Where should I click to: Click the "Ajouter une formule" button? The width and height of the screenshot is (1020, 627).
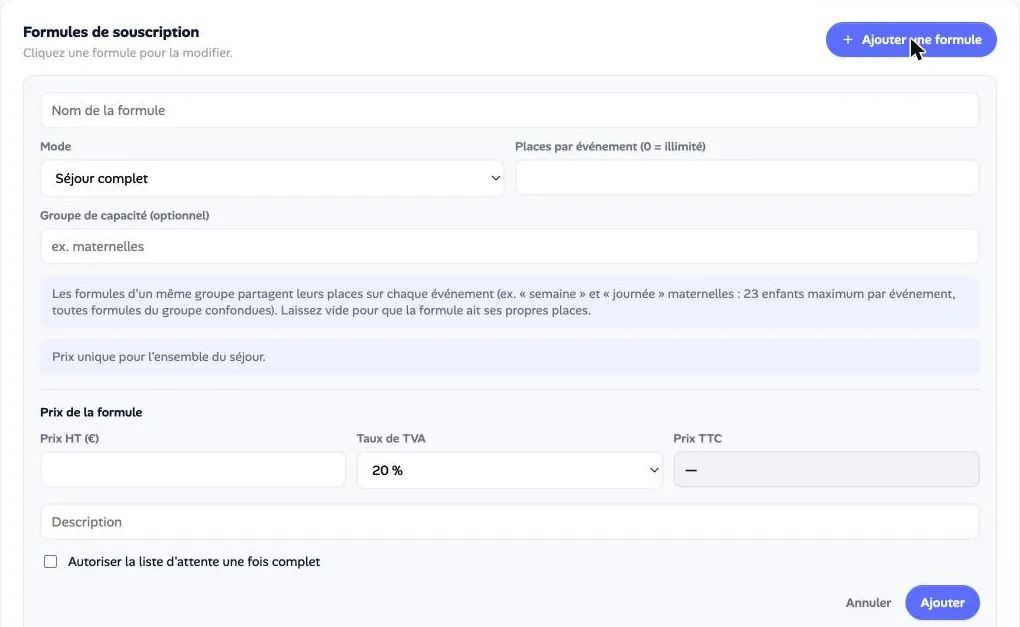click(911, 40)
